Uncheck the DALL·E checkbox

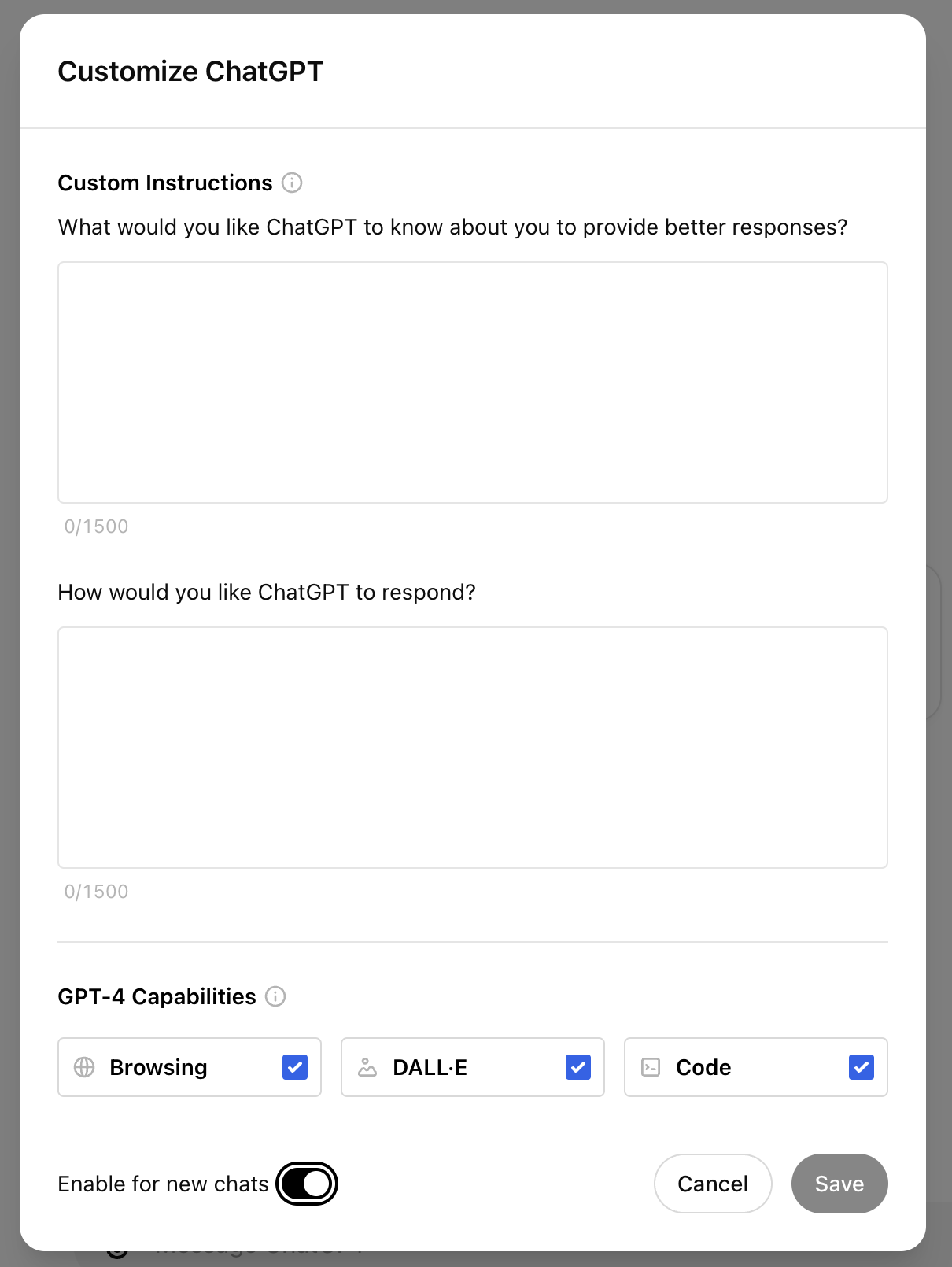[x=578, y=1067]
